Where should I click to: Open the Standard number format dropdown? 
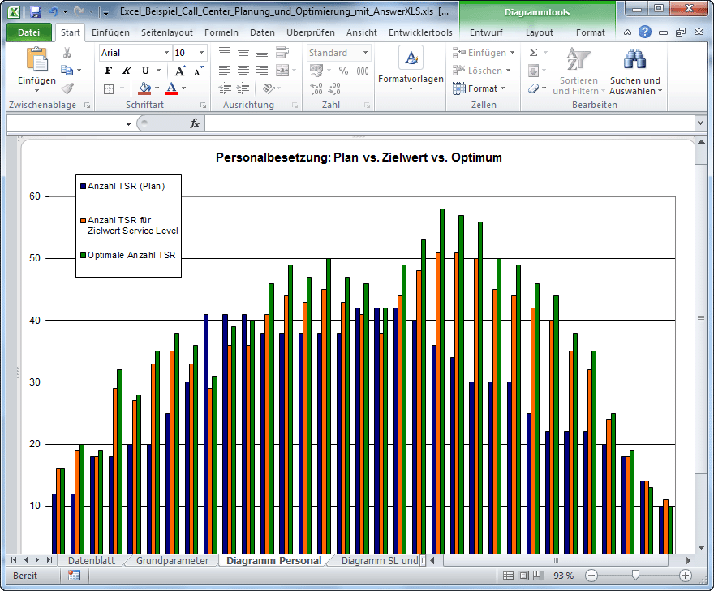[364, 52]
